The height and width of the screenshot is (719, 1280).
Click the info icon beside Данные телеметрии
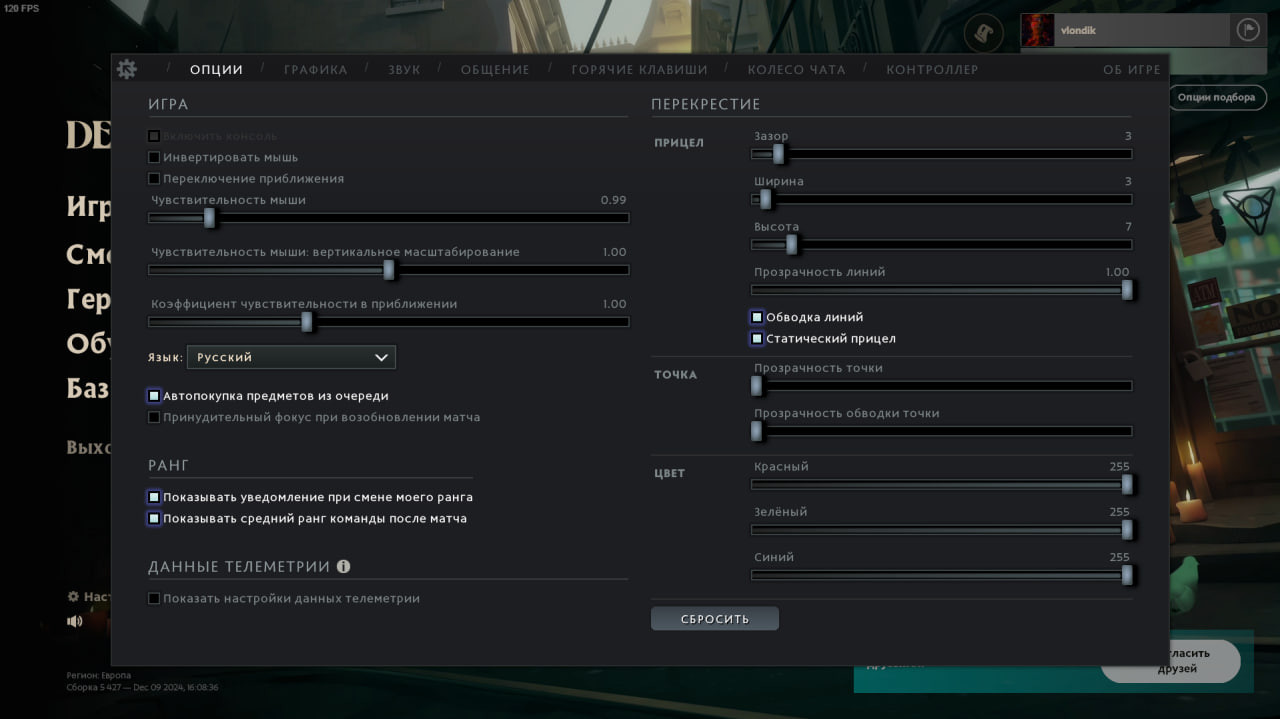[343, 566]
